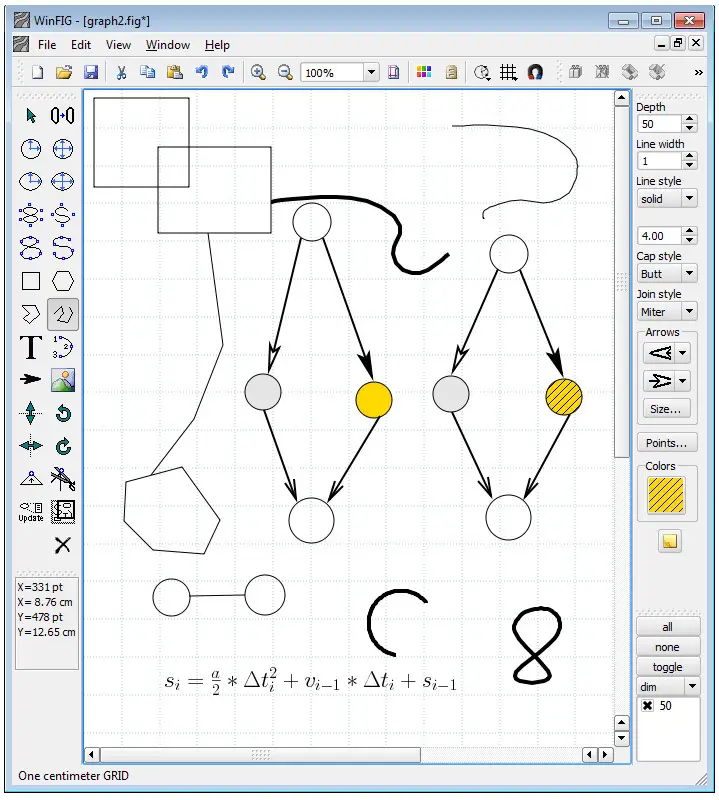719x800 pixels.
Task: Open the File menu
Action: coord(47,45)
